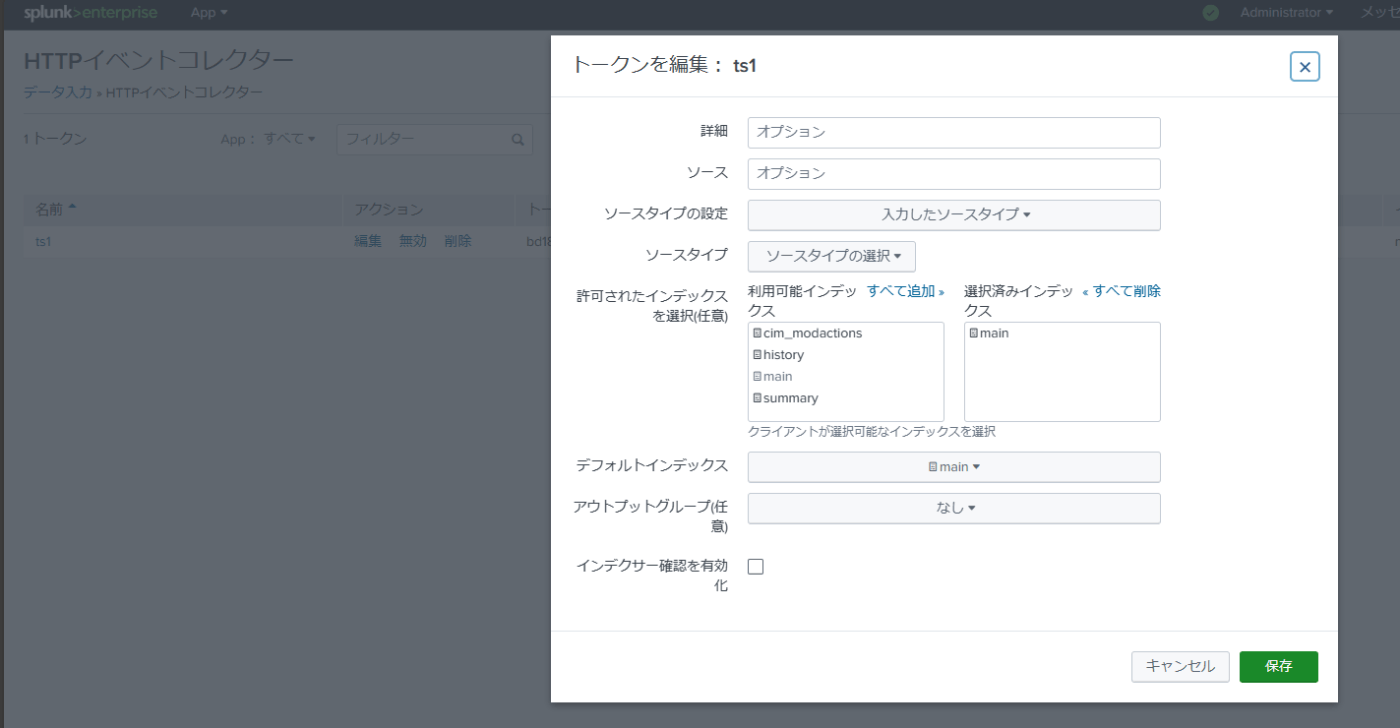Click the splunk>enterprise logo
The image size is (1400, 728).
click(x=90, y=13)
